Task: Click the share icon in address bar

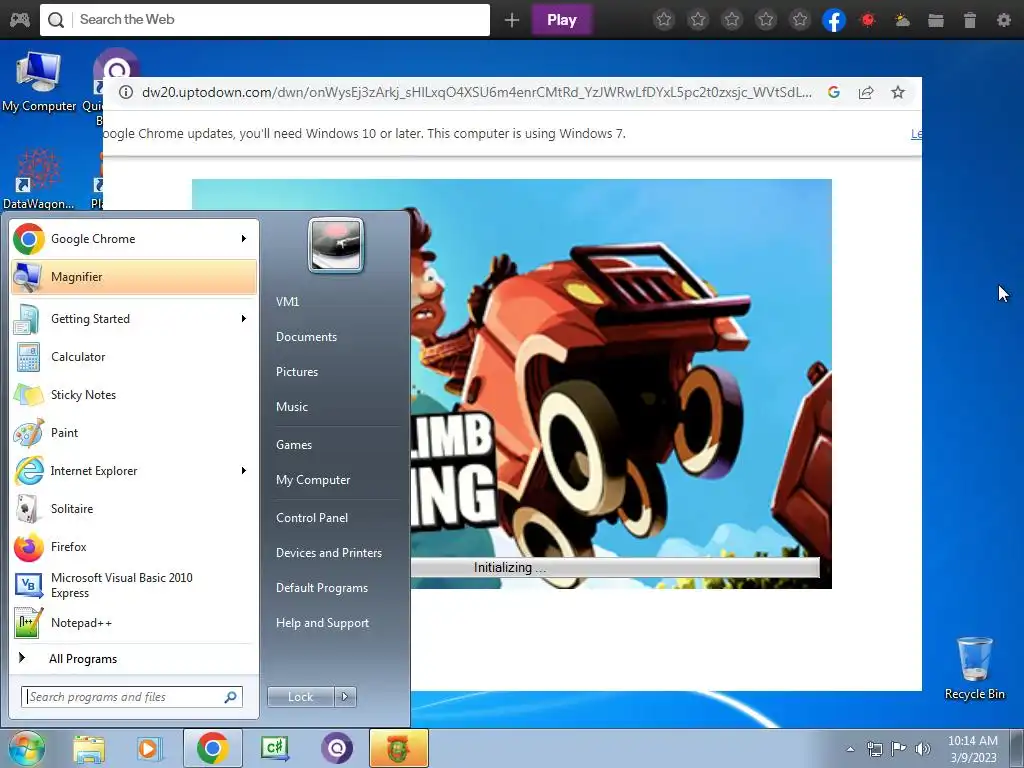Action: pyautogui.click(x=866, y=93)
